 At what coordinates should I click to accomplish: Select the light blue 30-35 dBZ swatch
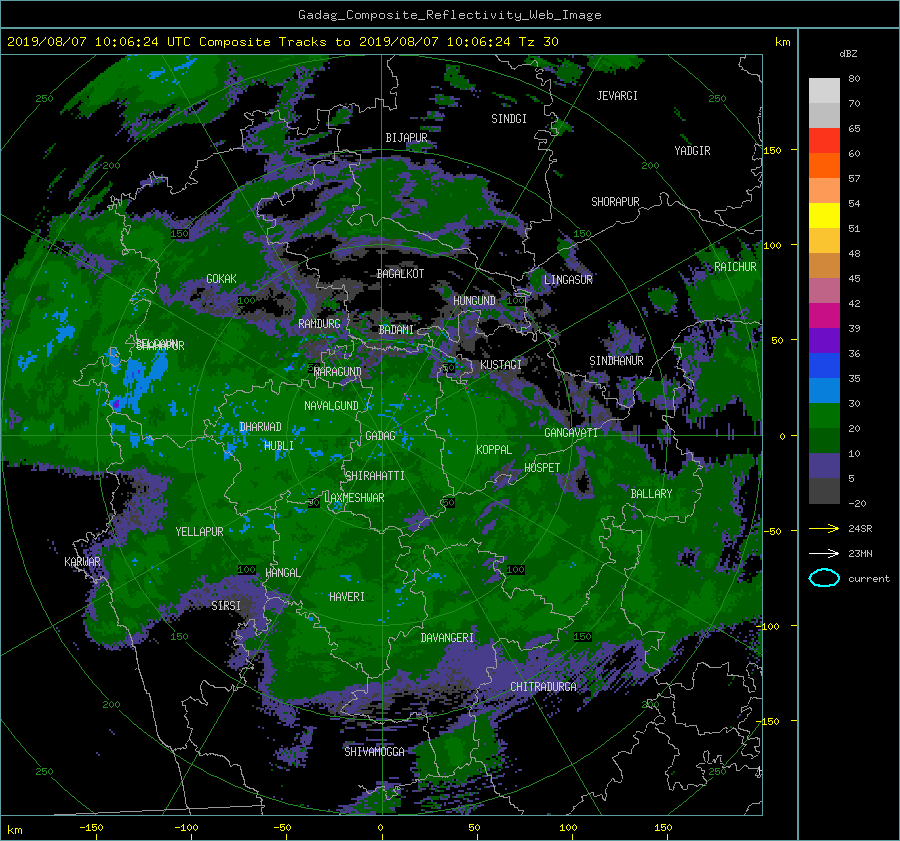click(824, 391)
